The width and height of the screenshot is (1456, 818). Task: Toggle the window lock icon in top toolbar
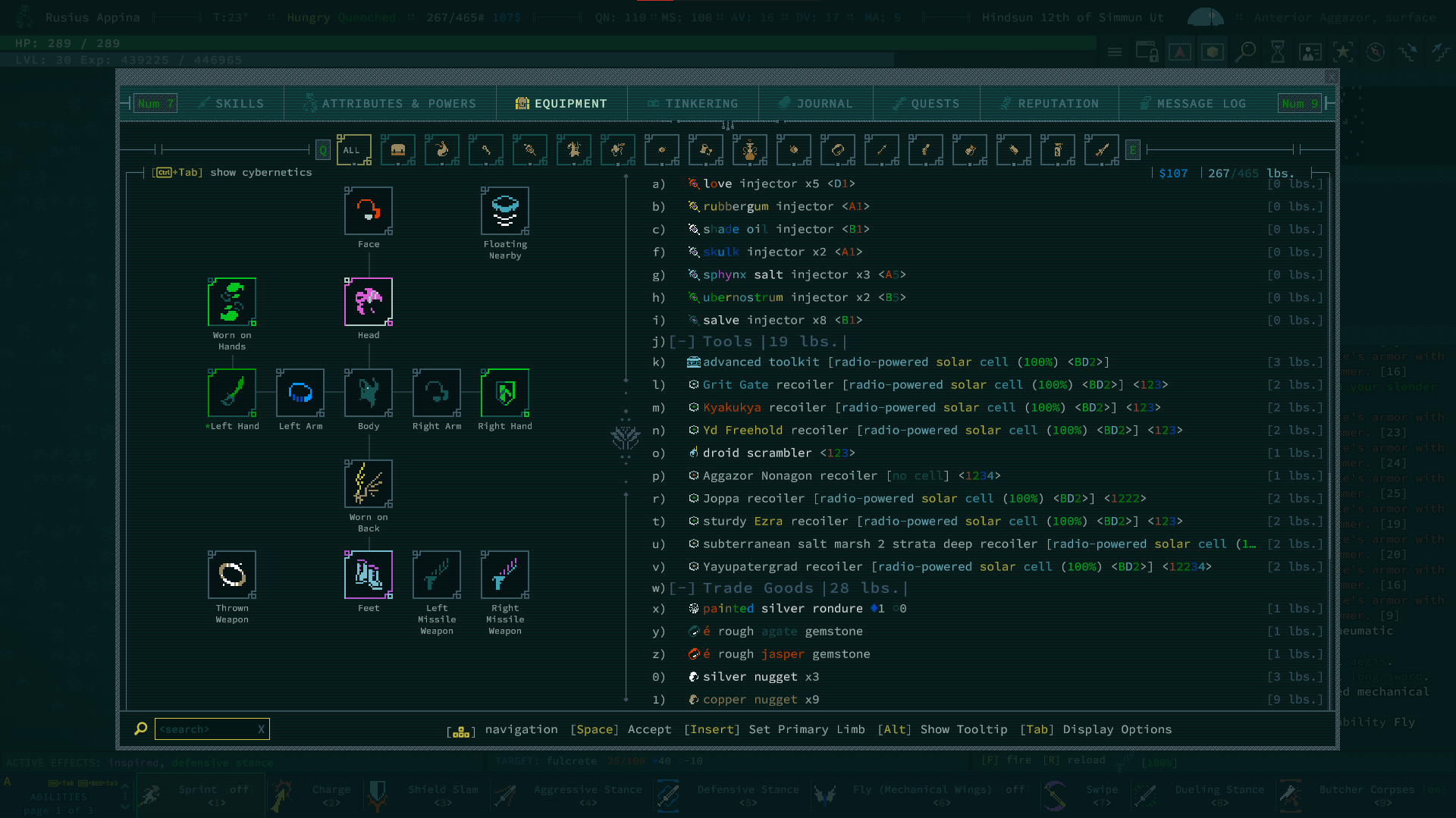[1147, 52]
